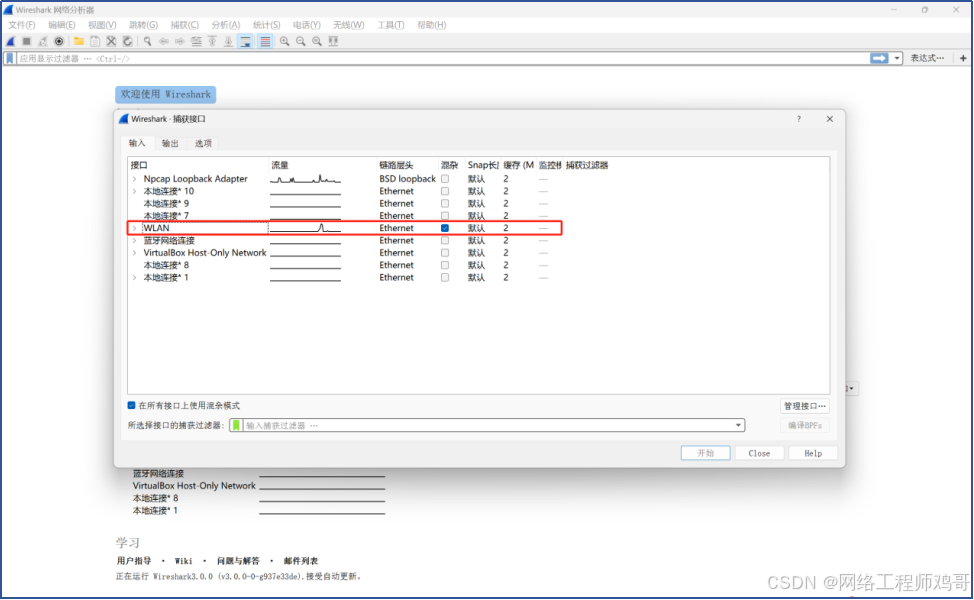This screenshot has width=974, height=600.
Task: Expand VirtualBox Host-Only Network row in dialog
Action: (135, 253)
